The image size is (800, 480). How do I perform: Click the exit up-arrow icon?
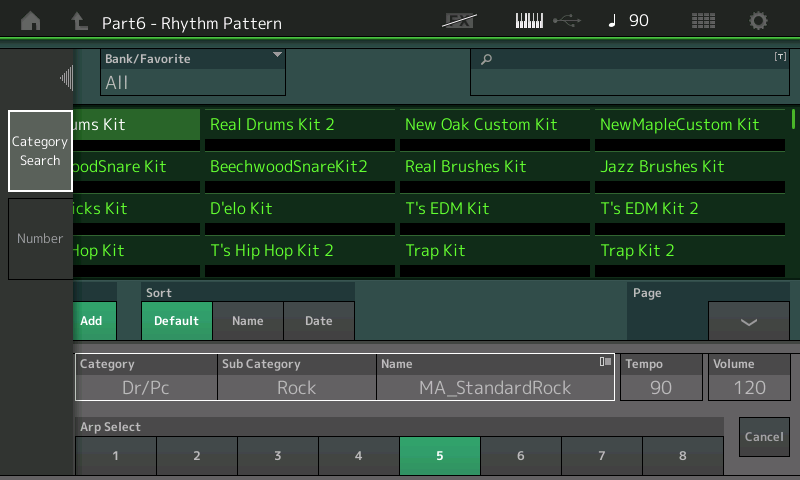click(80, 21)
